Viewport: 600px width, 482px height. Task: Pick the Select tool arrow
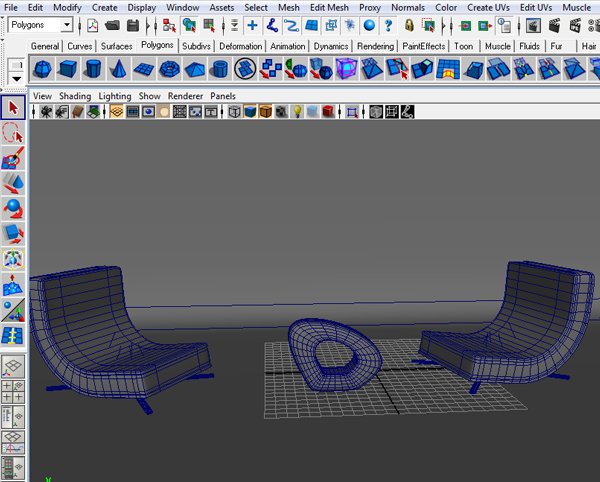click(x=14, y=107)
